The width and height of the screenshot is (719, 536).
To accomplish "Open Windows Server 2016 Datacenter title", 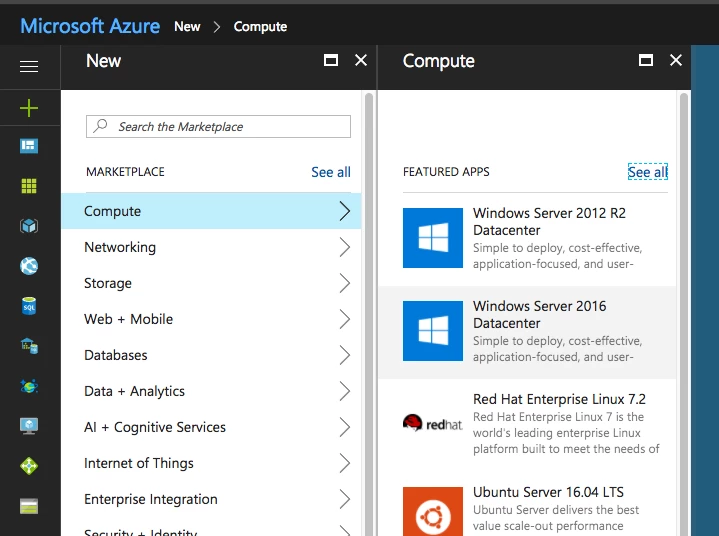I will click(x=540, y=315).
